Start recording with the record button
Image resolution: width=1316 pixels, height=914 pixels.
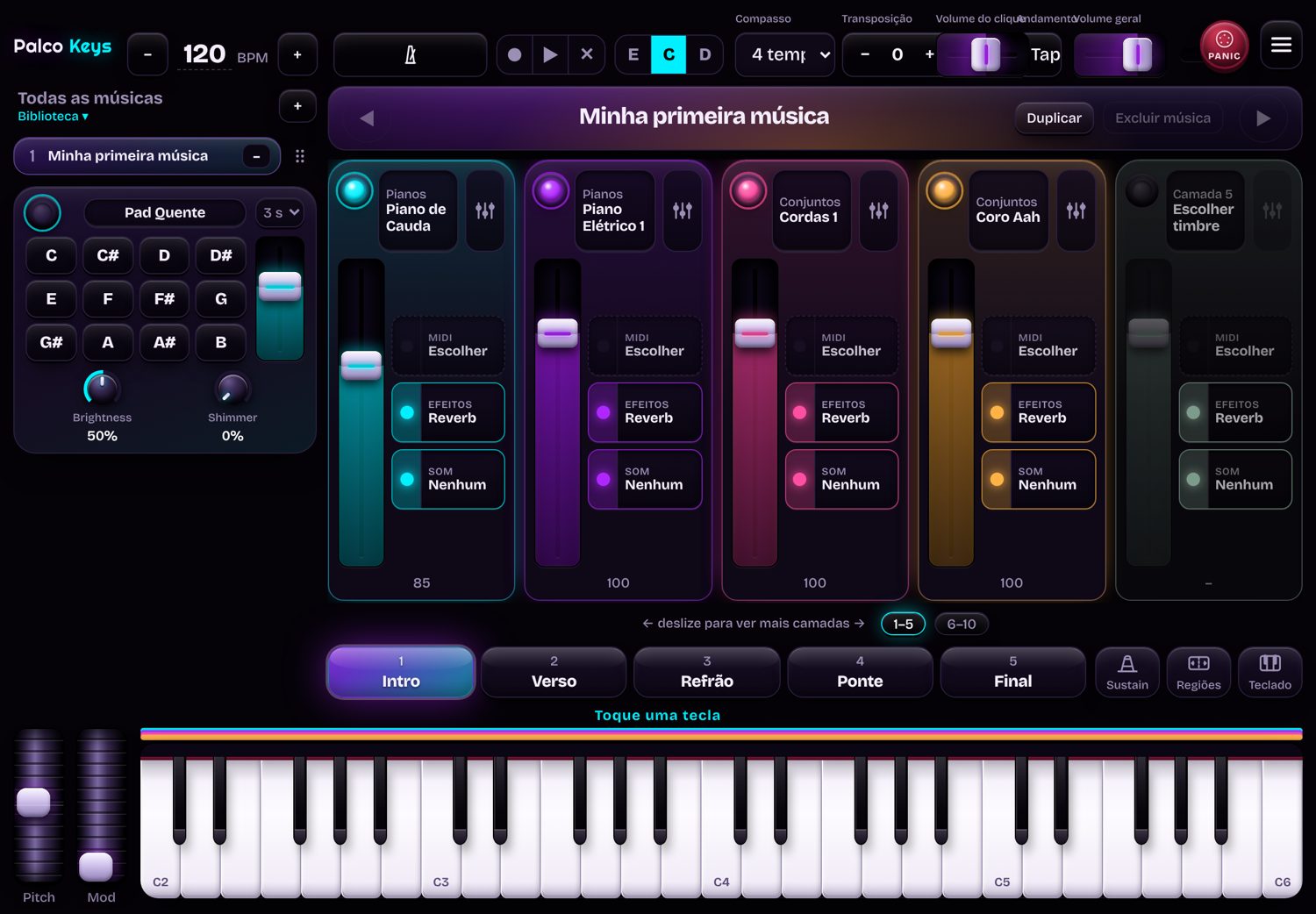[515, 55]
